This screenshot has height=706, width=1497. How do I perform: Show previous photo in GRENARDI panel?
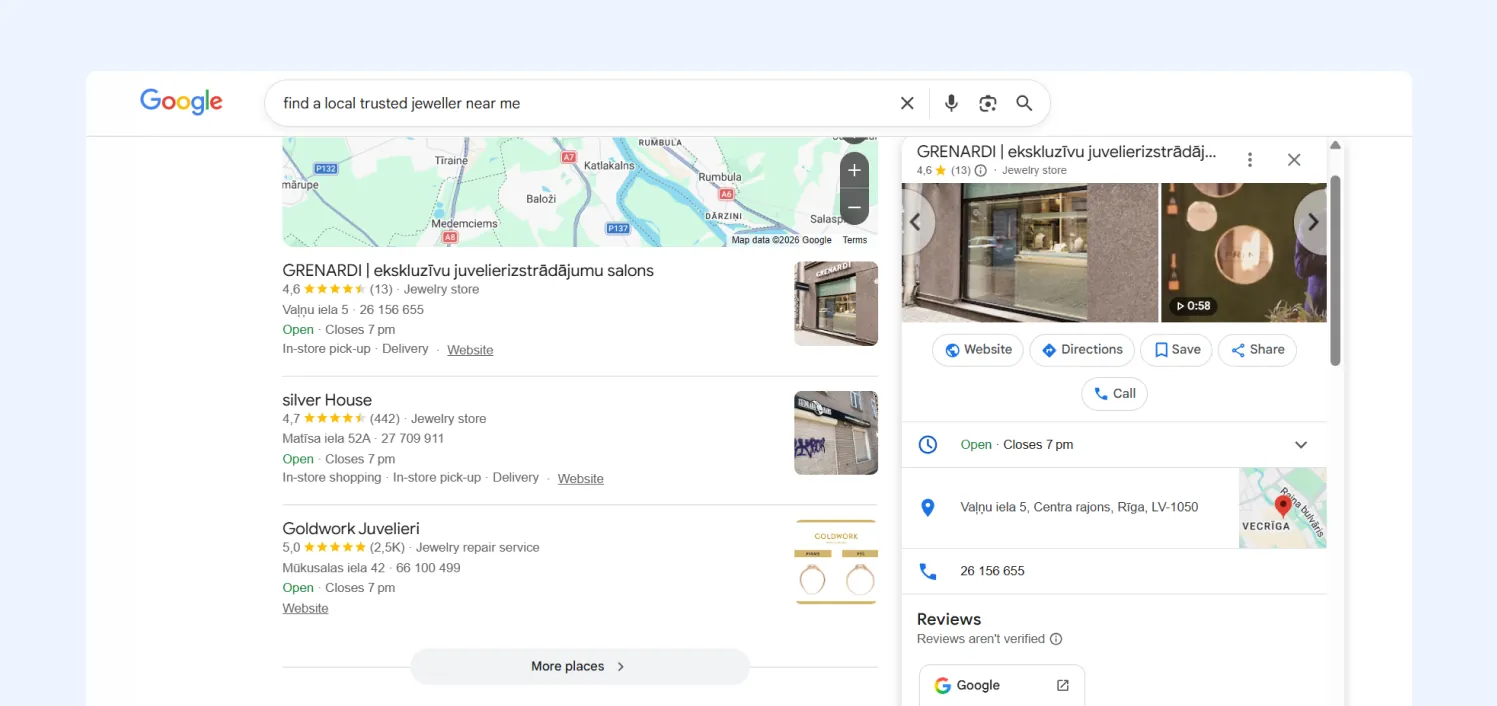tap(914, 222)
